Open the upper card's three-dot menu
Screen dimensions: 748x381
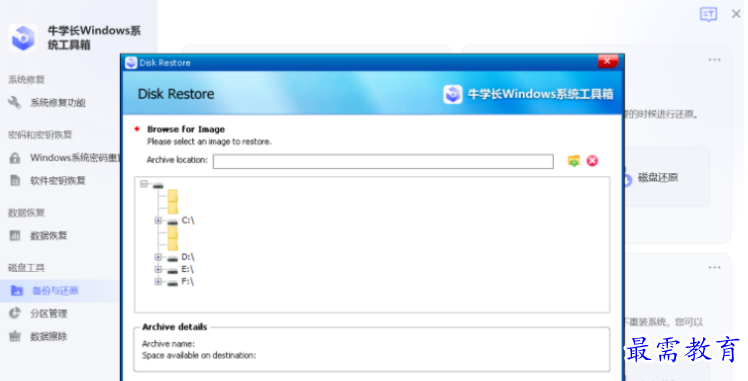coord(715,60)
